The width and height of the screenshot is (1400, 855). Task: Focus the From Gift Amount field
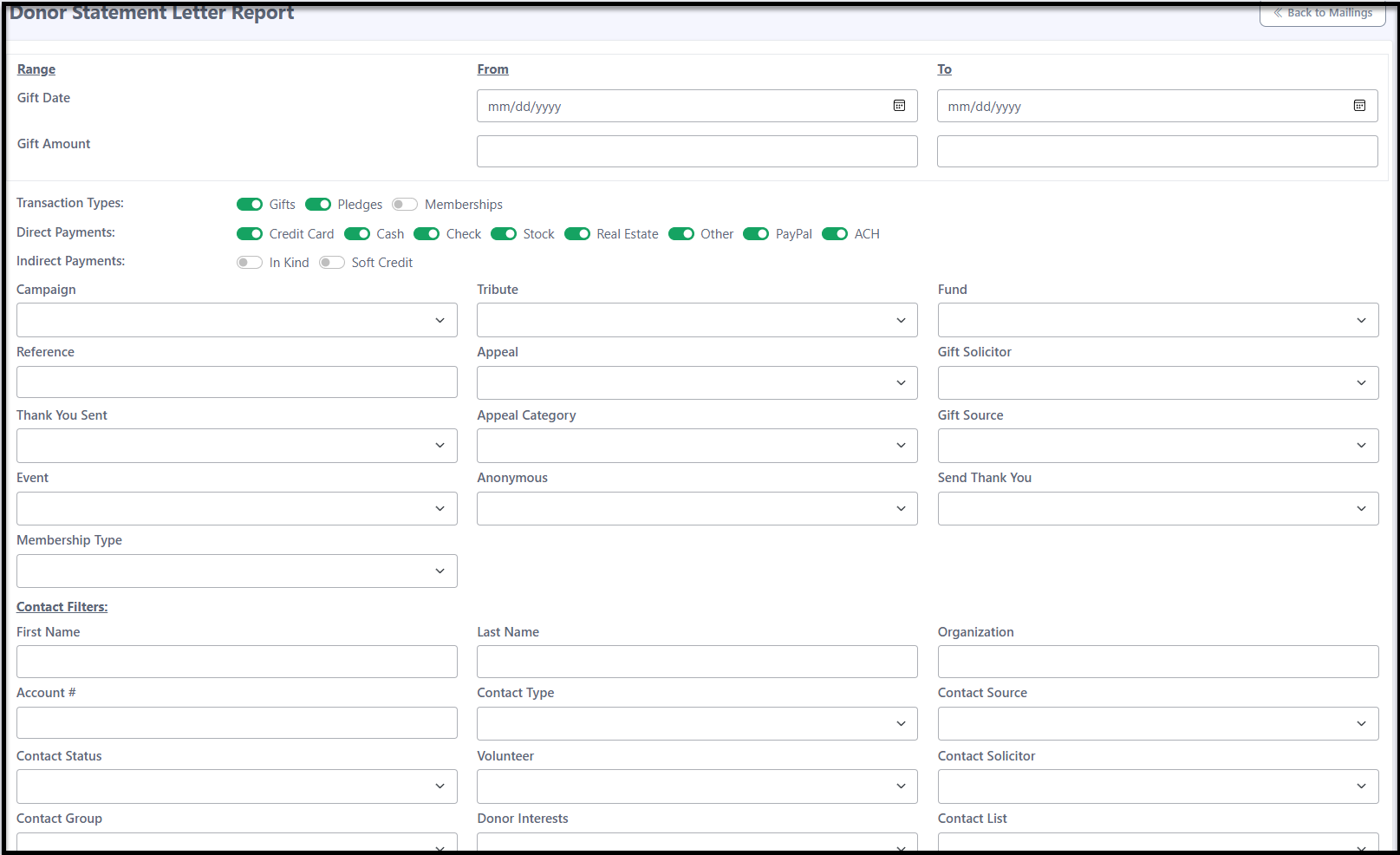coord(697,152)
